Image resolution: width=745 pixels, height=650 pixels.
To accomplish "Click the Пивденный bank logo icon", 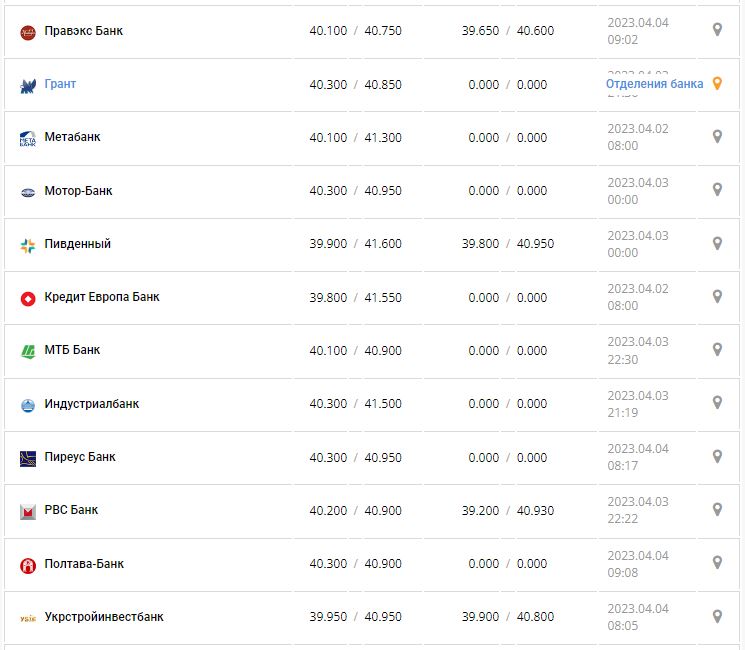I will (x=28, y=245).
